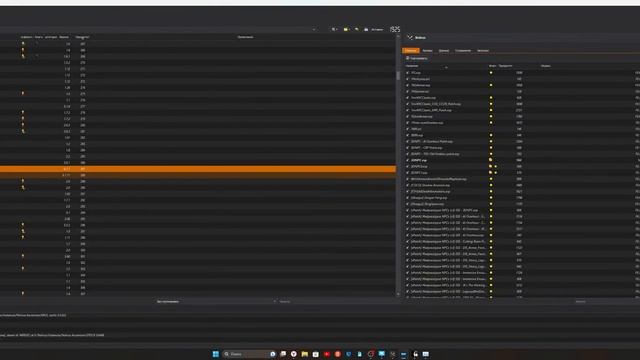This screenshot has height=360, width=640.
Task: Open the Без группировки grouping dropdown
Action: click(215, 302)
